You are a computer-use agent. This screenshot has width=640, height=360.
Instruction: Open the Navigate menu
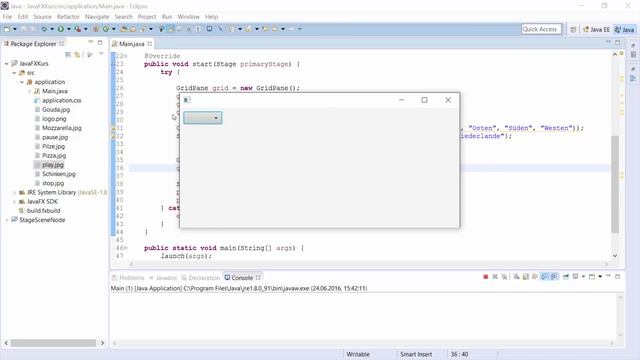pos(97,17)
